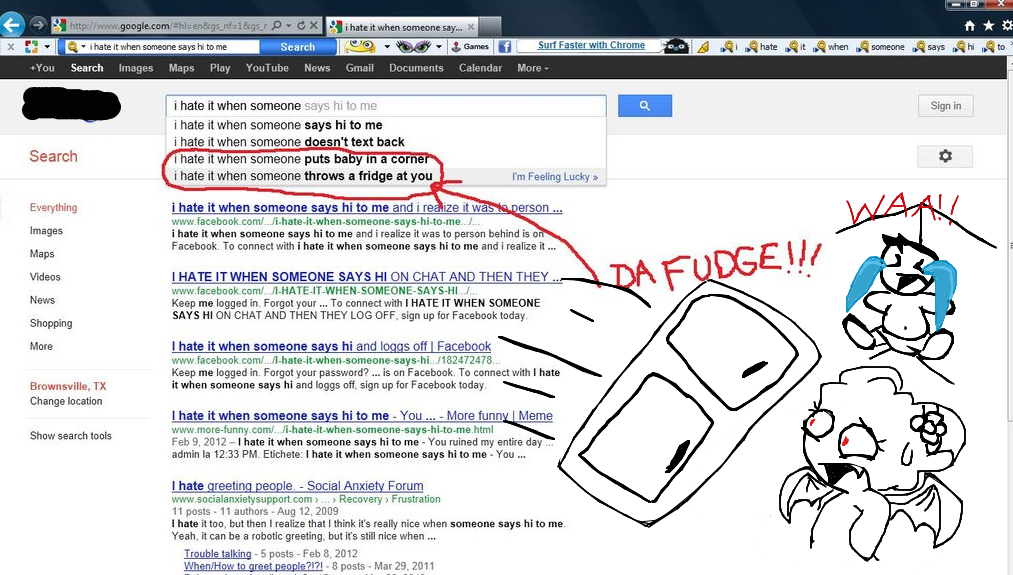Filter results by News in left sidebar

pos(42,300)
